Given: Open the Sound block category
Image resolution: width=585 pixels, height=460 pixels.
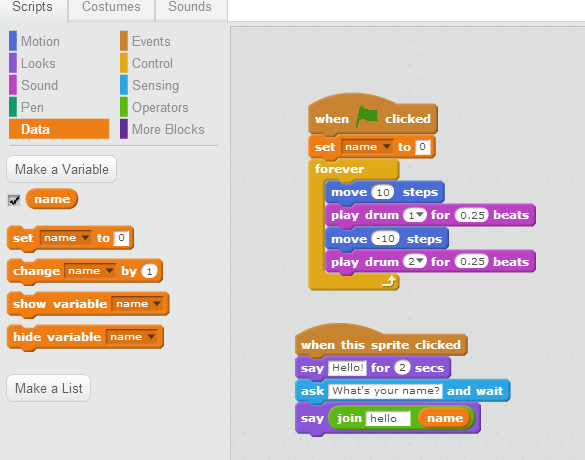Looking at the screenshot, I should [39, 85].
